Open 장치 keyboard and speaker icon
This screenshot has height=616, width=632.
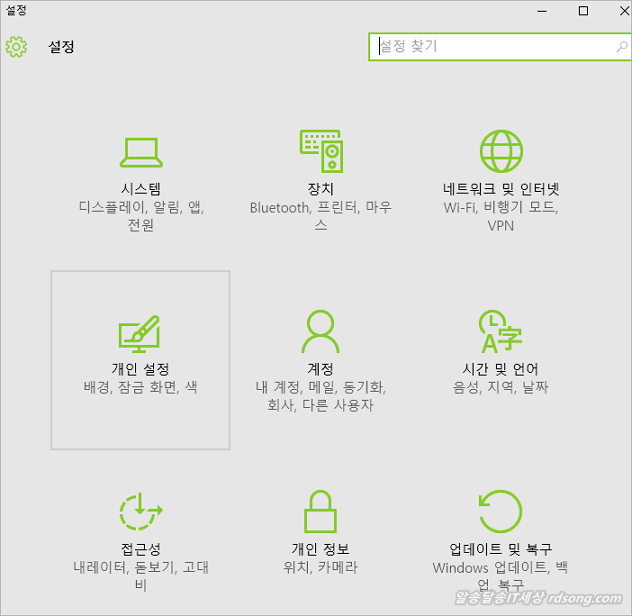[x=321, y=152]
